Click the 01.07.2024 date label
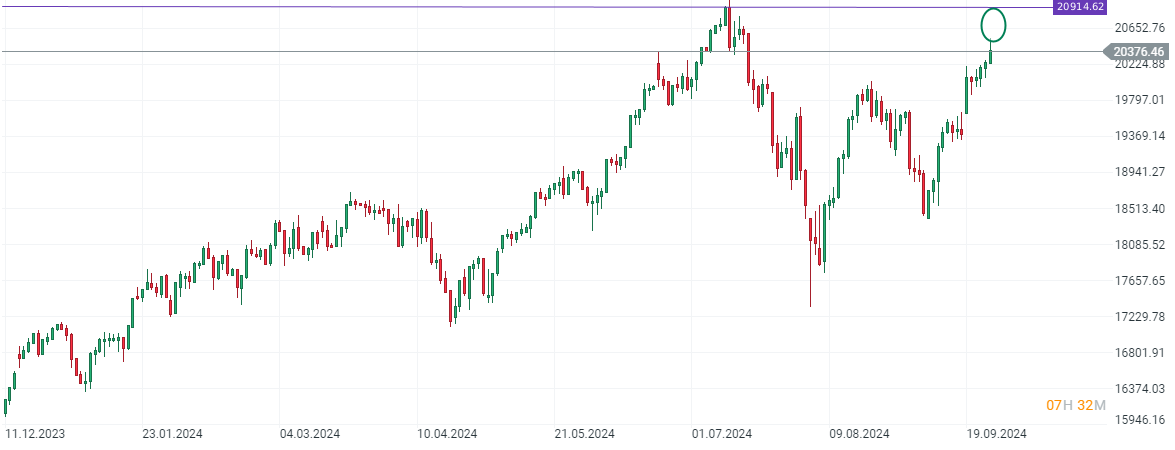The height and width of the screenshot is (450, 1175). coord(722,434)
